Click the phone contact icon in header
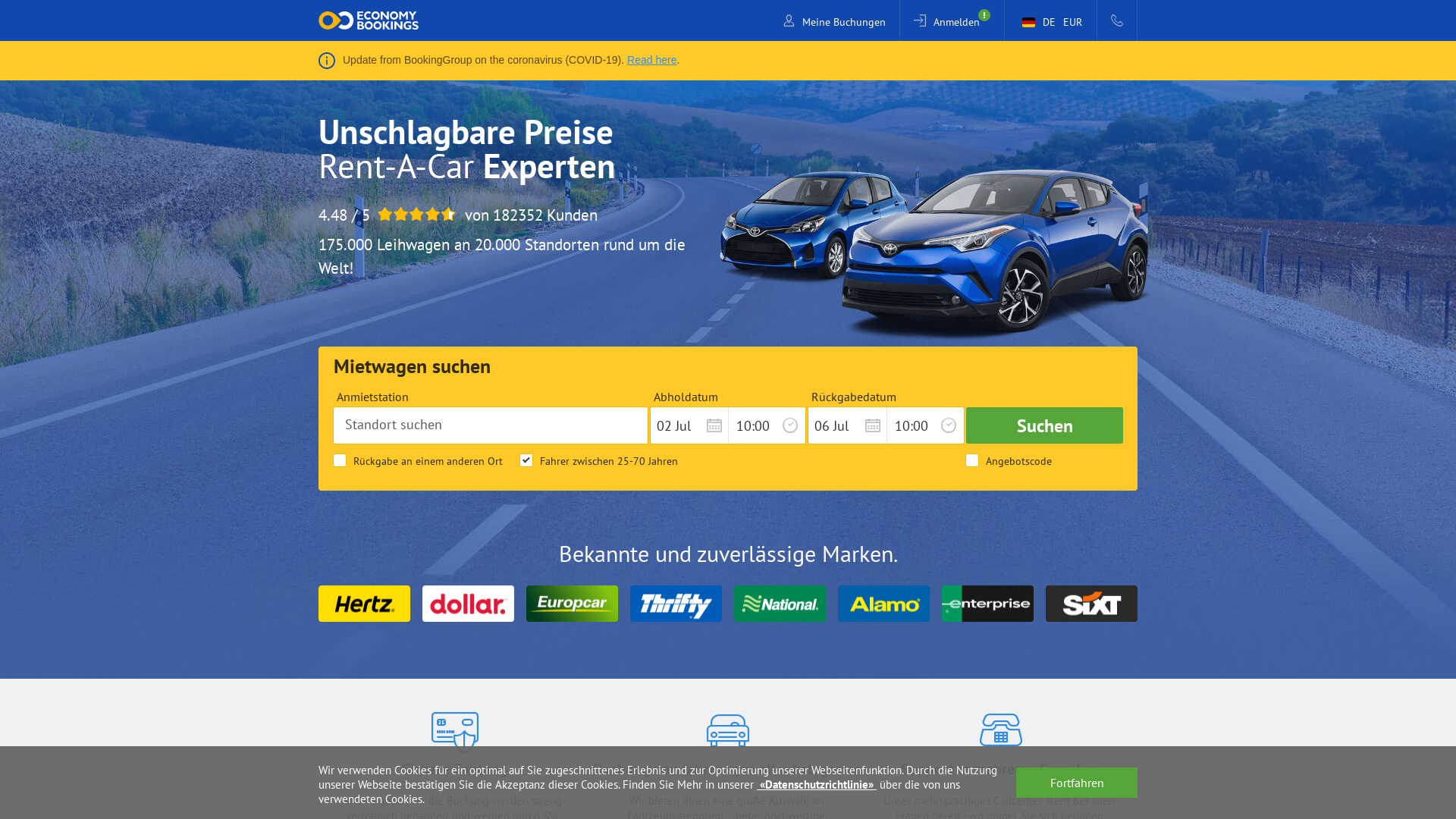The width and height of the screenshot is (1456, 819). 1117,20
